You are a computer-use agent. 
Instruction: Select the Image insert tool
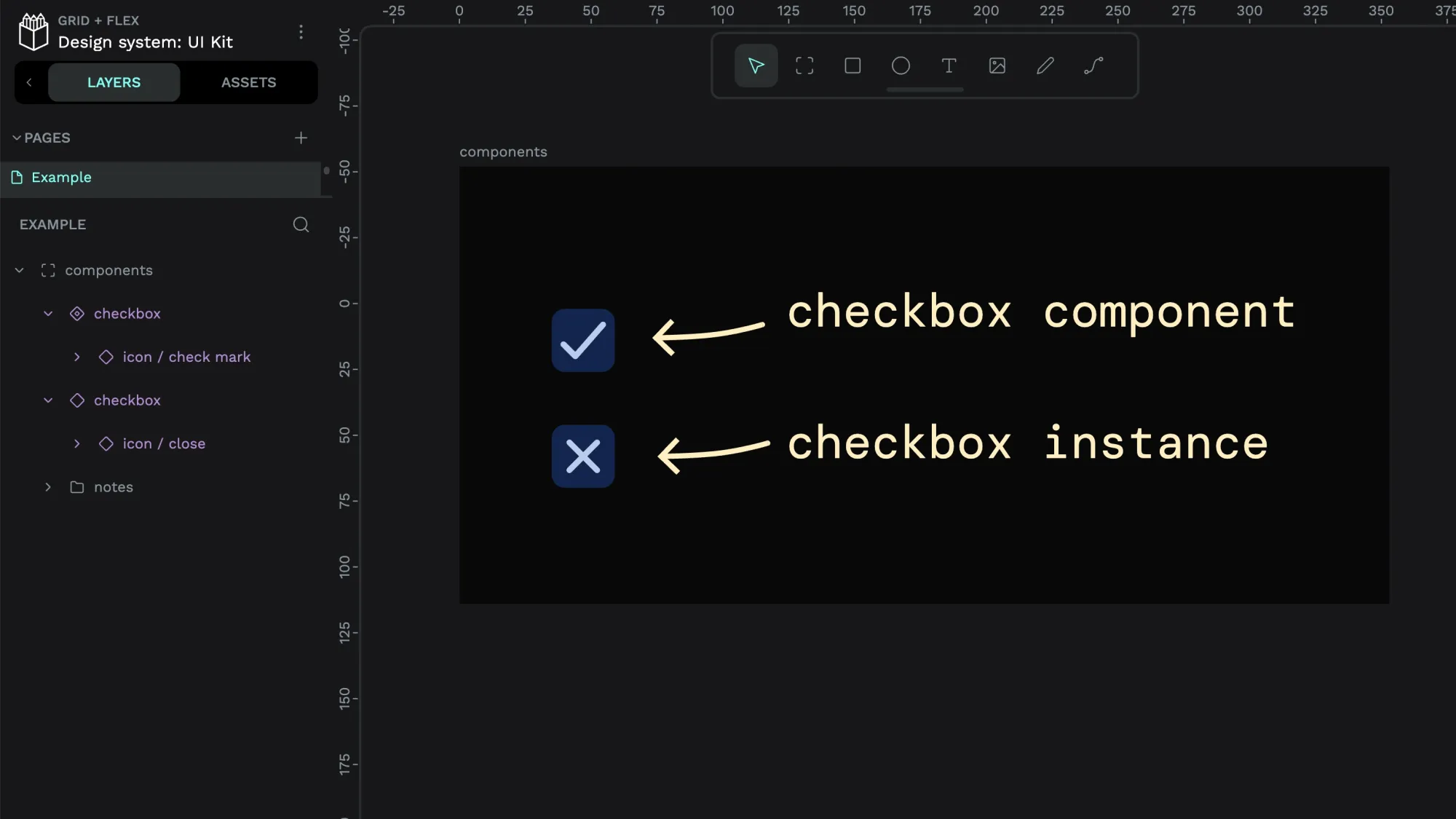click(x=997, y=66)
